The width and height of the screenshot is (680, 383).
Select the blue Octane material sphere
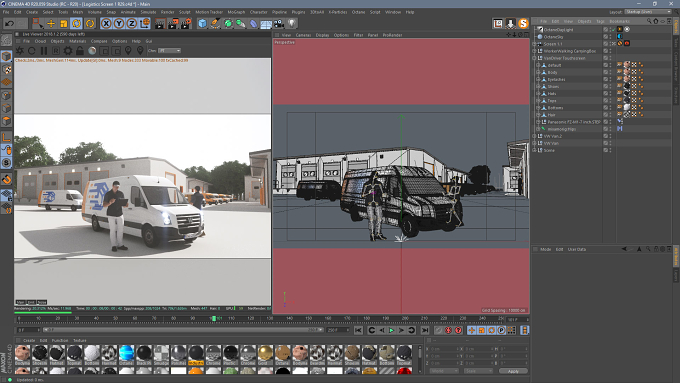(x=126, y=354)
